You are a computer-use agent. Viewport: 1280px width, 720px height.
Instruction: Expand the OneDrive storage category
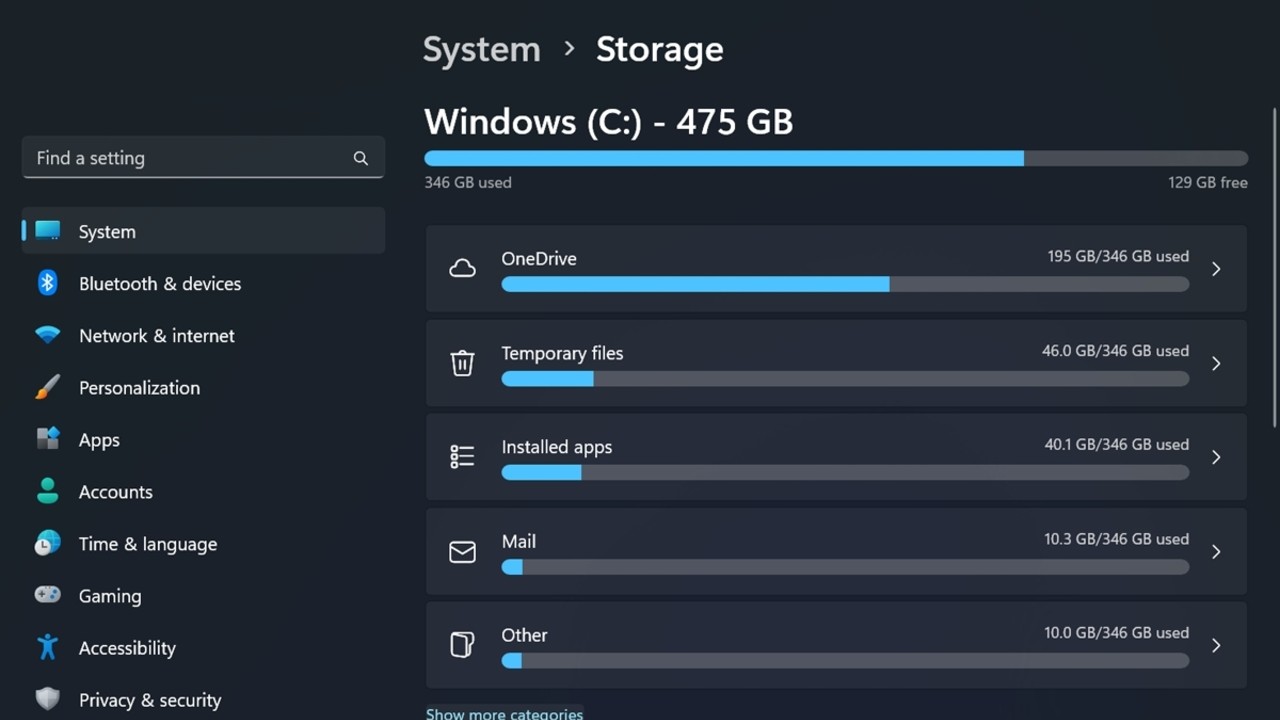coord(1216,269)
